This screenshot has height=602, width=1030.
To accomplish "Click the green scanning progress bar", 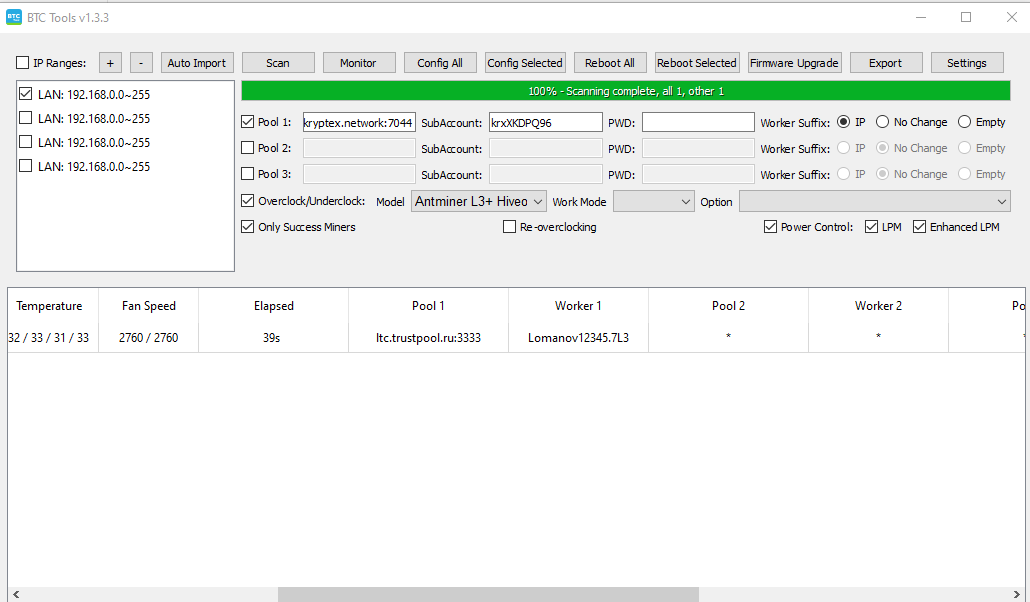I will 626,91.
